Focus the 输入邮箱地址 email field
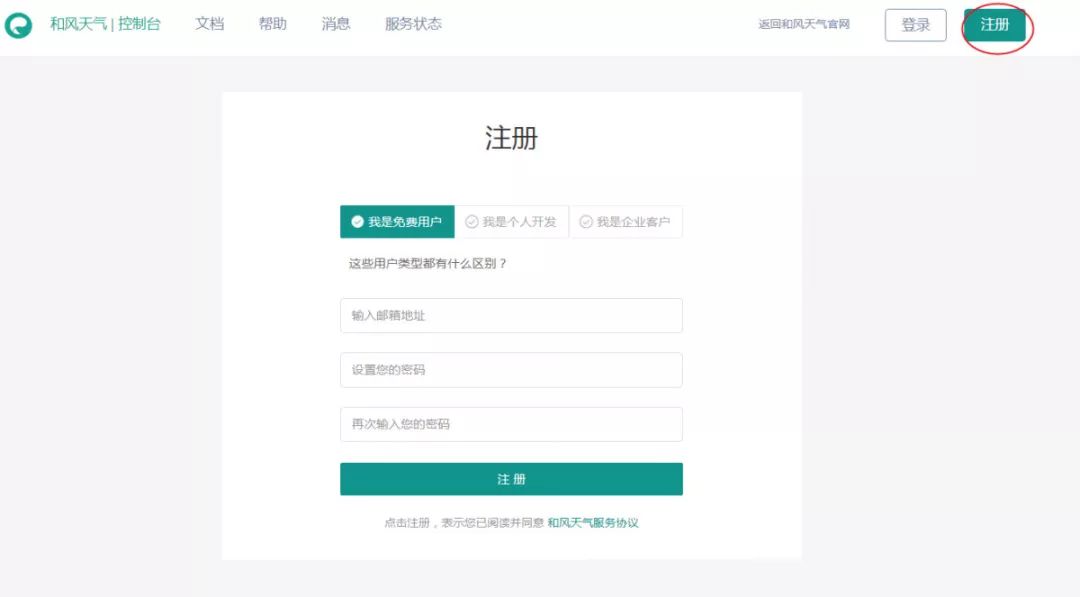The width and height of the screenshot is (1080, 597). [x=511, y=315]
